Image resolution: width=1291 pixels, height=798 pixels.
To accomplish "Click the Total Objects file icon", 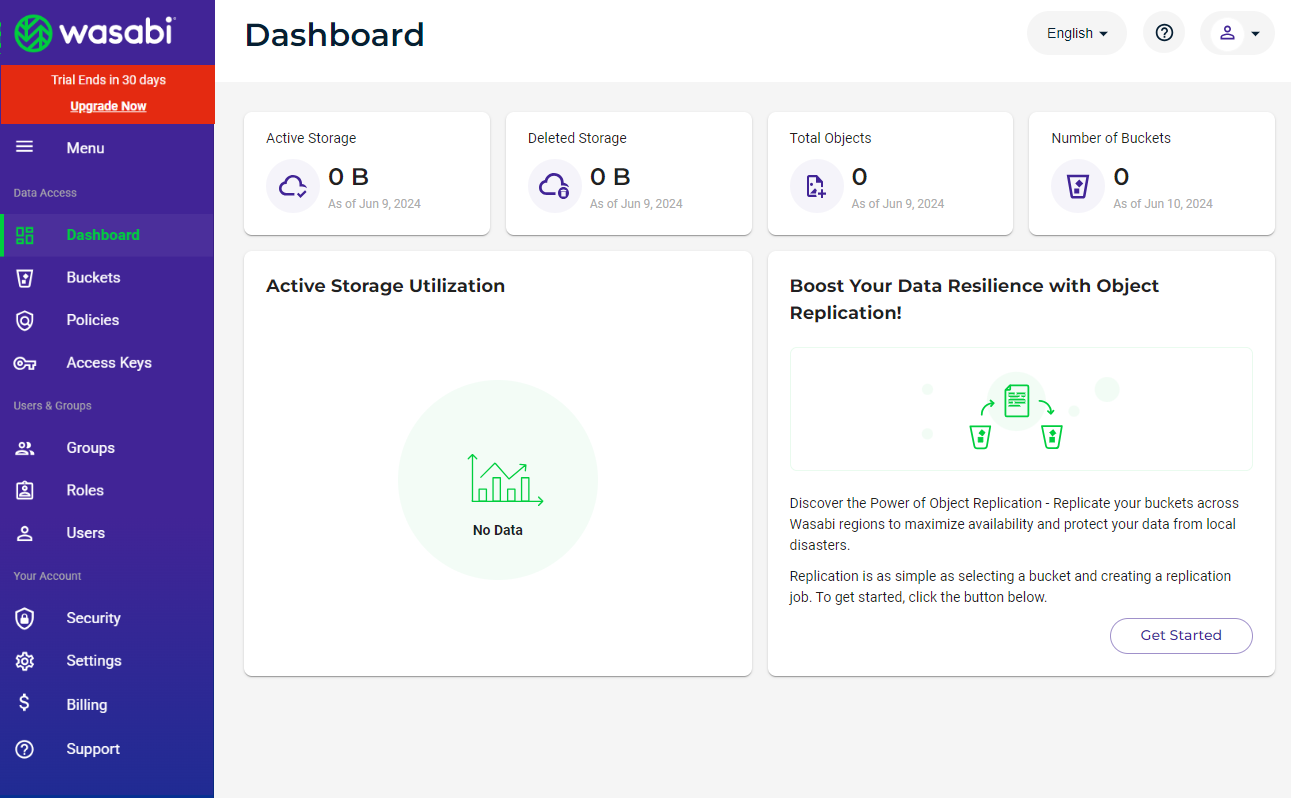I will [x=817, y=186].
